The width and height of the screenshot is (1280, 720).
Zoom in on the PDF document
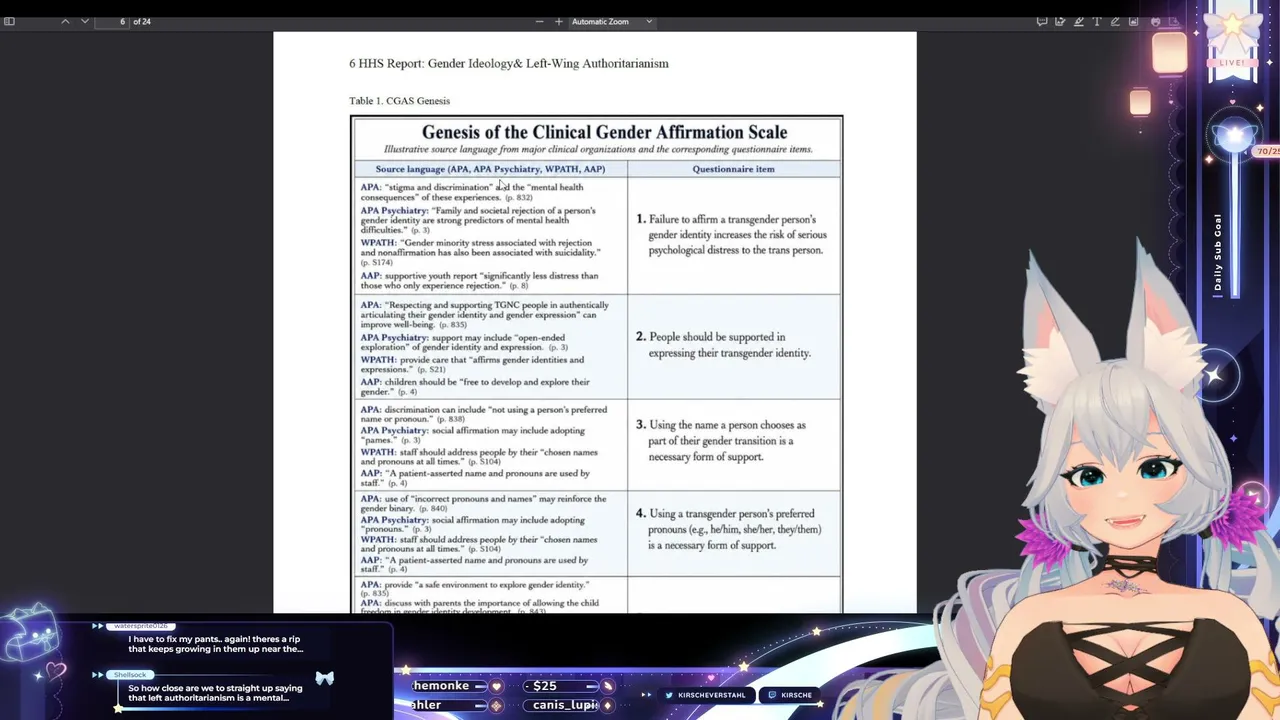pyautogui.click(x=558, y=21)
